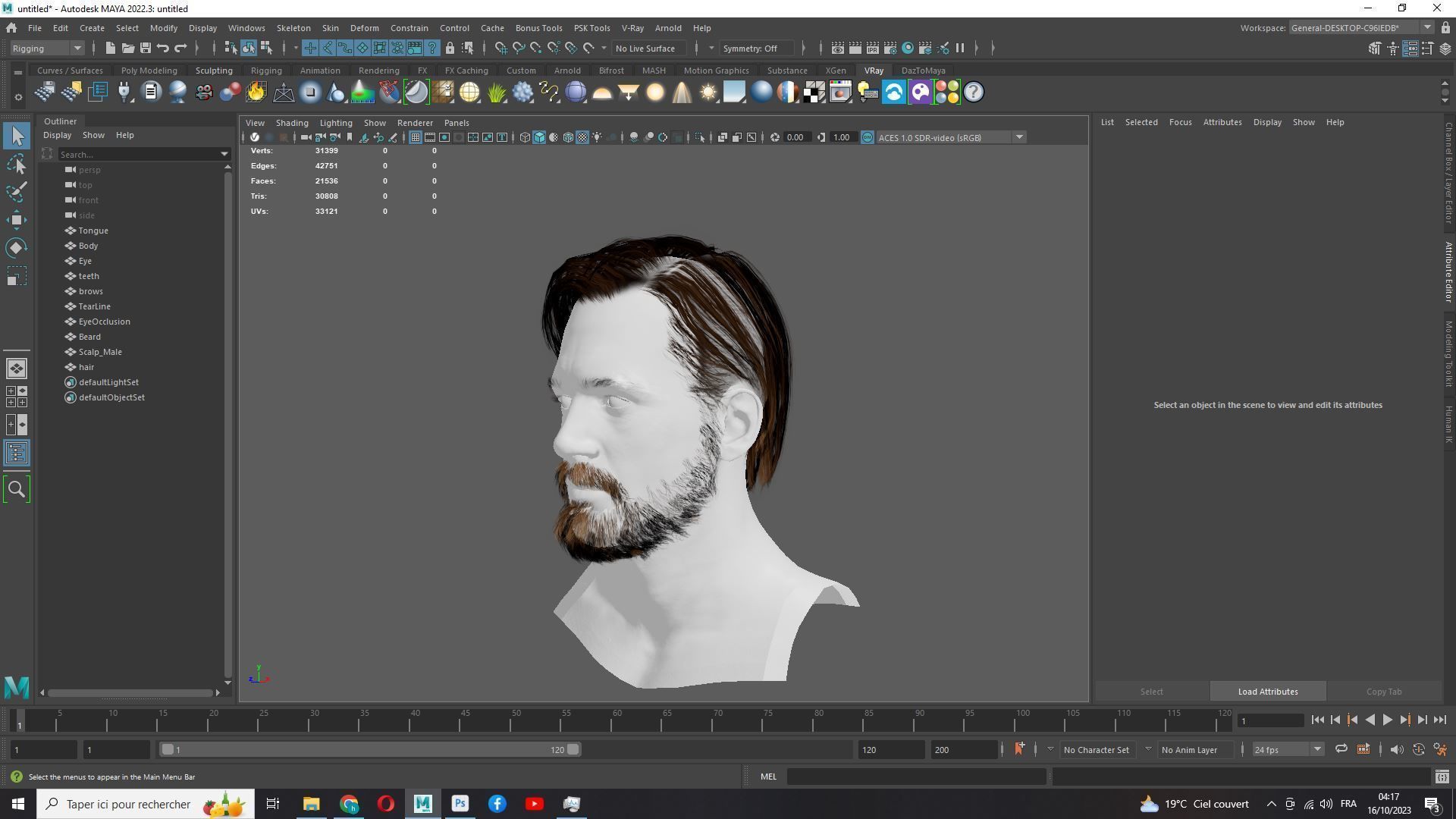Open the ACES 1.0 SDR-video view transform dropdown
This screenshot has width=1456, height=819.
[951, 137]
